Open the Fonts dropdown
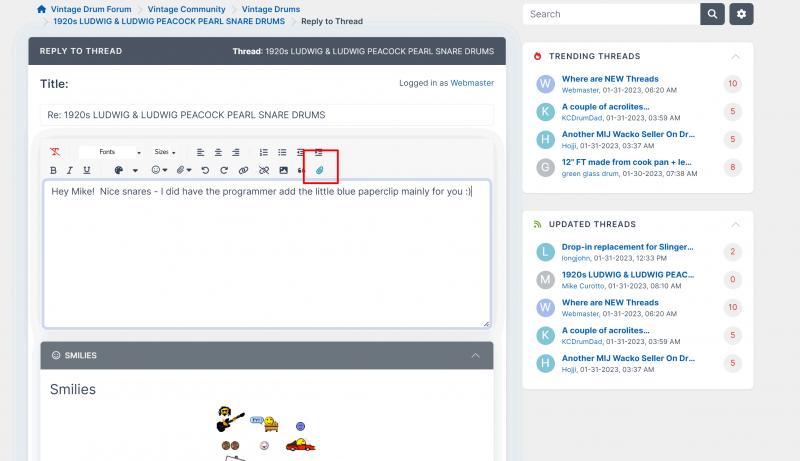 pos(108,152)
